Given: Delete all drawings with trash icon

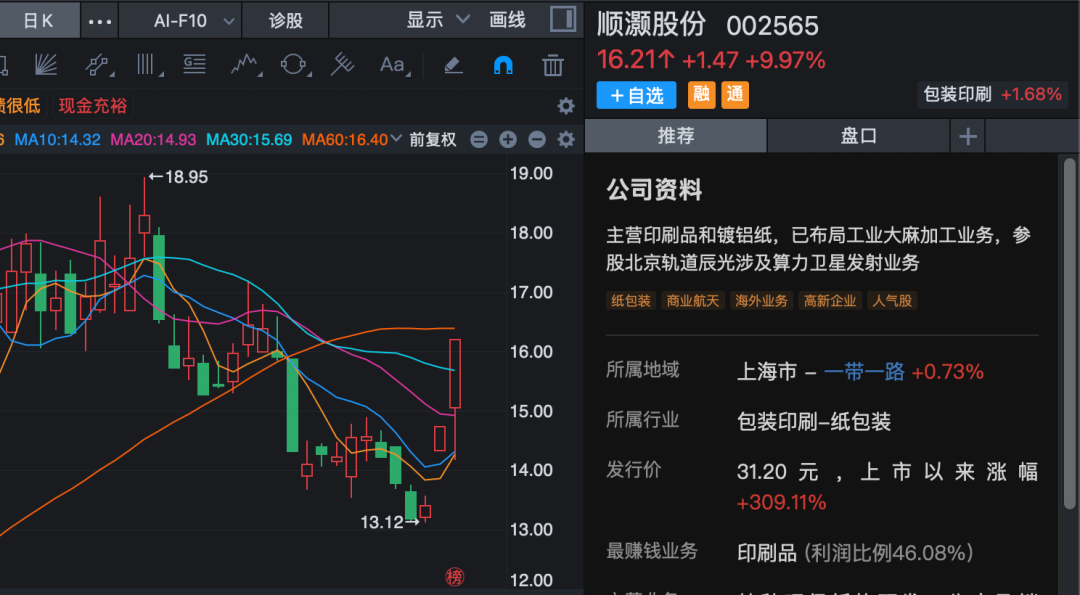Looking at the screenshot, I should [x=552, y=65].
